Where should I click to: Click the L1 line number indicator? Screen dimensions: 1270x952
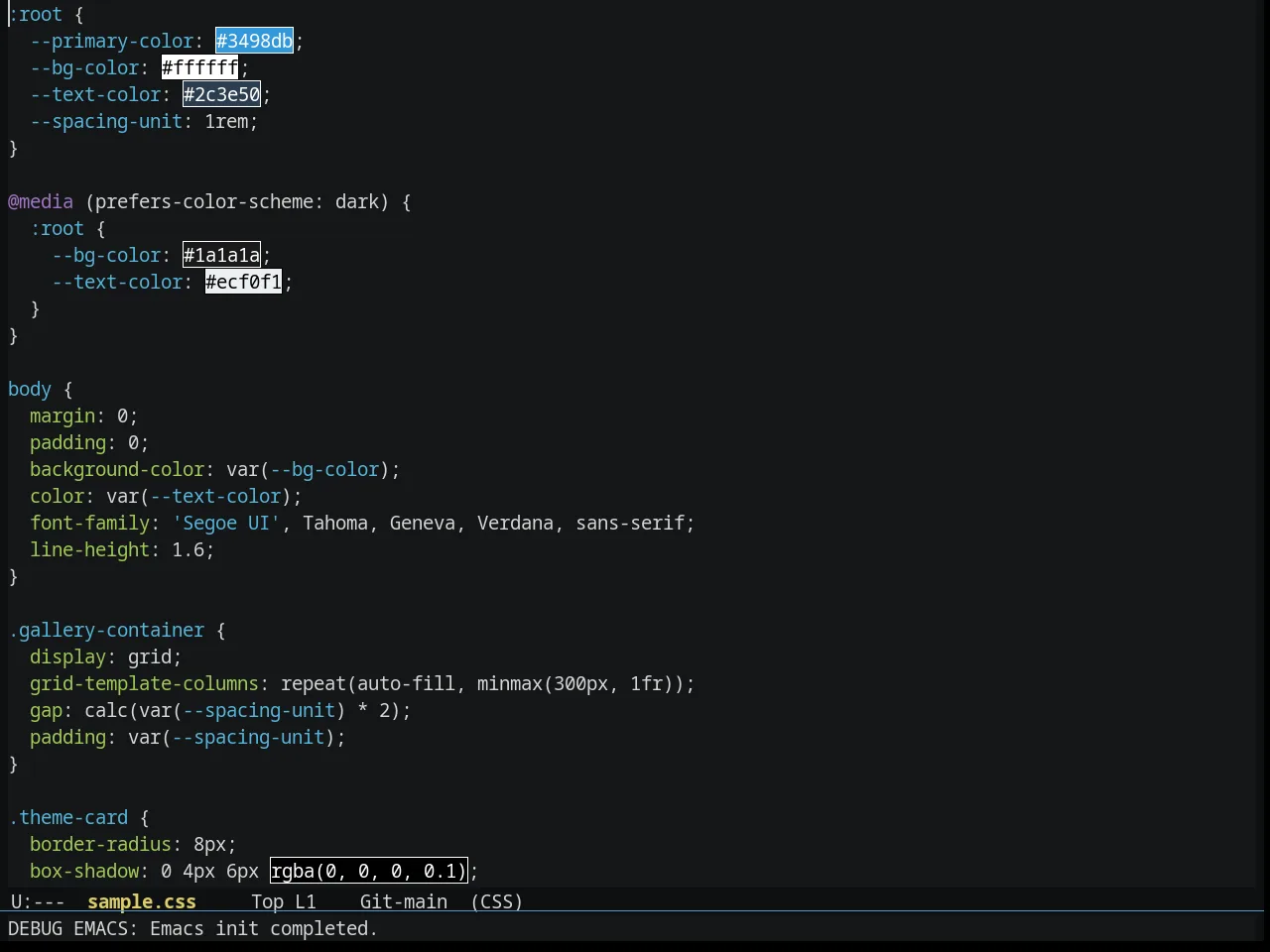click(x=306, y=901)
